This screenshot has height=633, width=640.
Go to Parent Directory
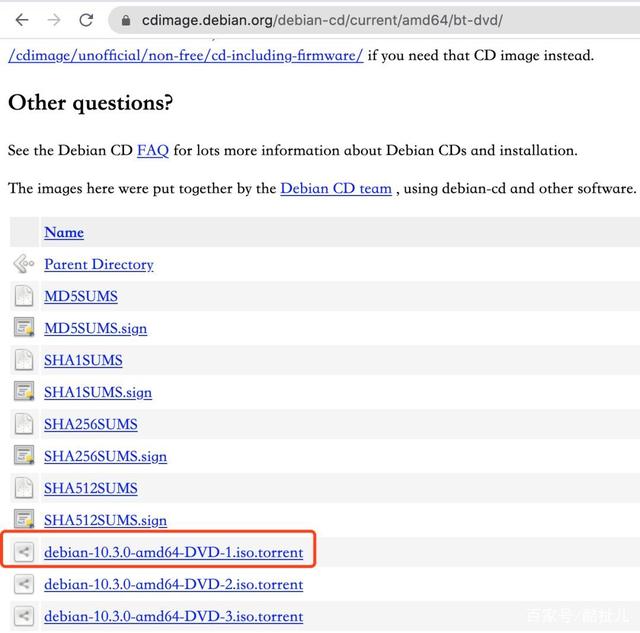pyautogui.click(x=99, y=264)
